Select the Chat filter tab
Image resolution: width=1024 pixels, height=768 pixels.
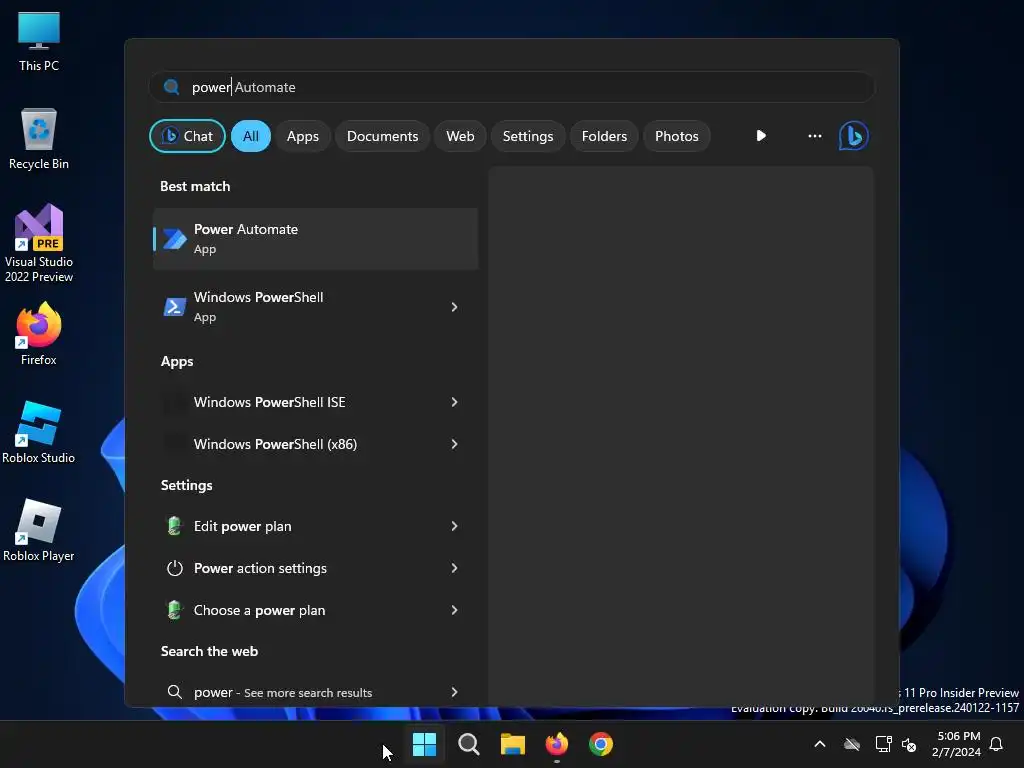(x=187, y=136)
